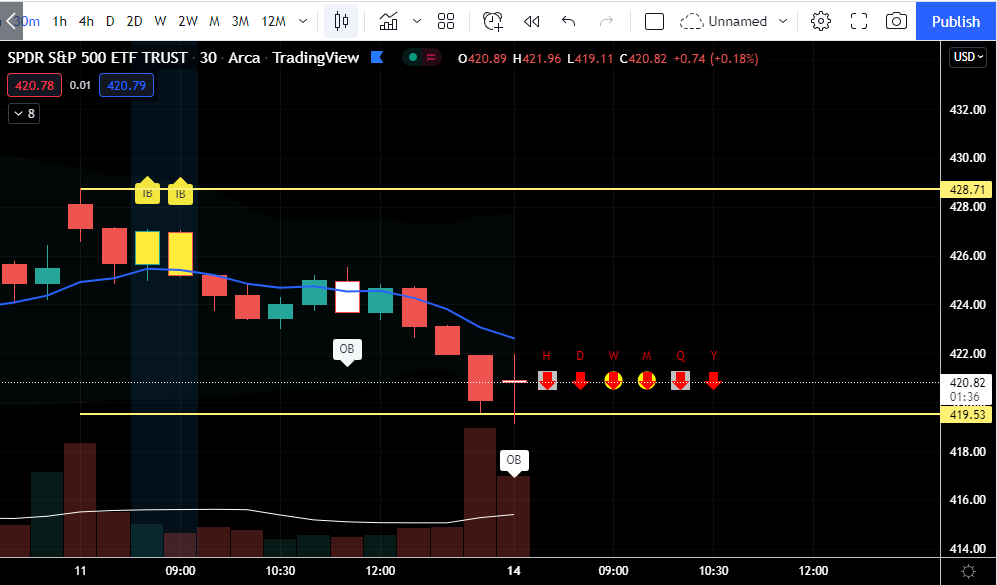The width and height of the screenshot is (997, 585).
Task: Redo the chart action
Action: click(606, 21)
